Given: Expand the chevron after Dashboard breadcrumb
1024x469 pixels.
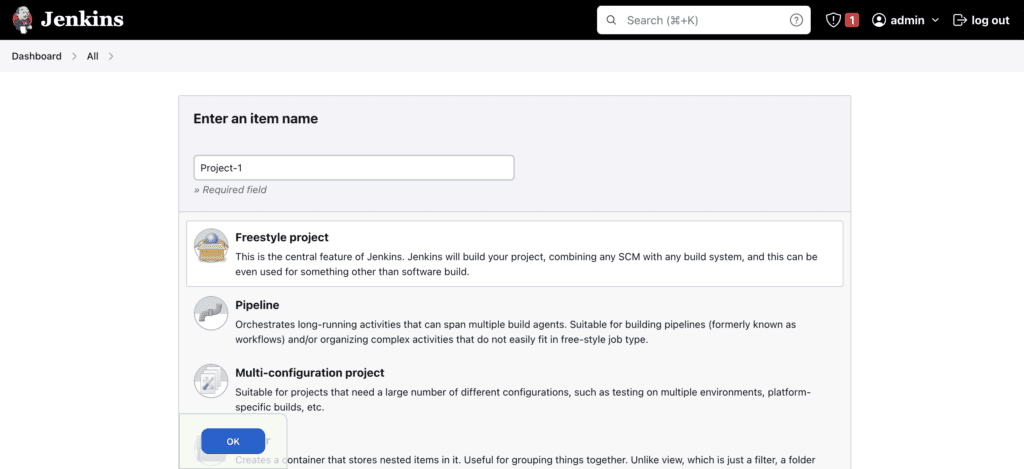Looking at the screenshot, I should pos(73,56).
